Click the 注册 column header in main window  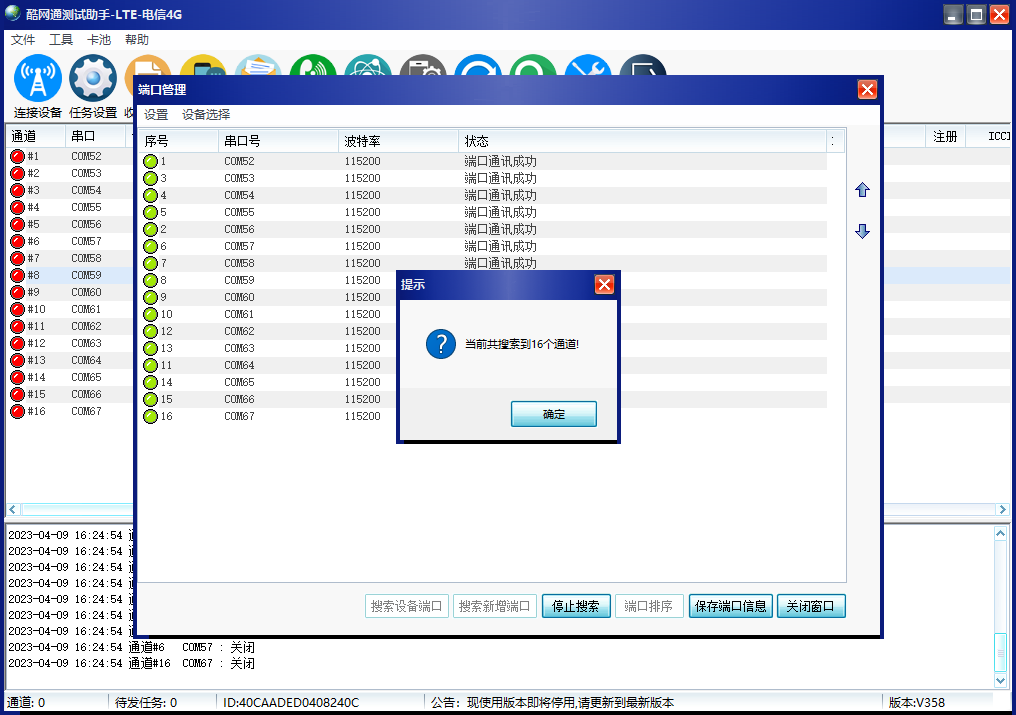pos(945,136)
